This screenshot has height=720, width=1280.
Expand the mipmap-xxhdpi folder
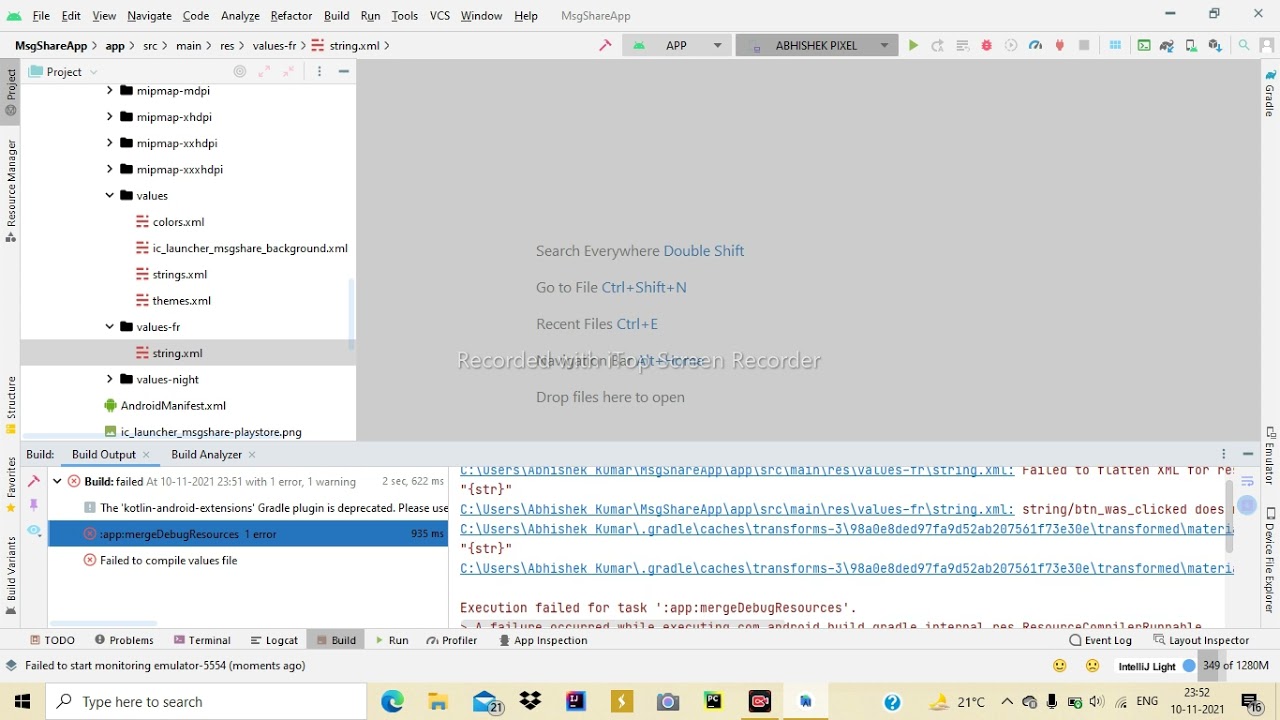tap(109, 143)
